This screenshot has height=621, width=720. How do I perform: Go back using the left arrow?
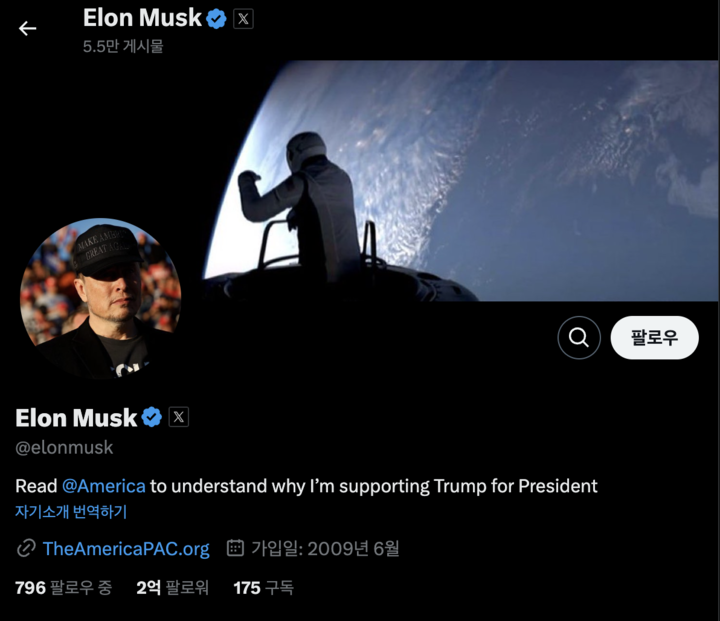(x=27, y=28)
